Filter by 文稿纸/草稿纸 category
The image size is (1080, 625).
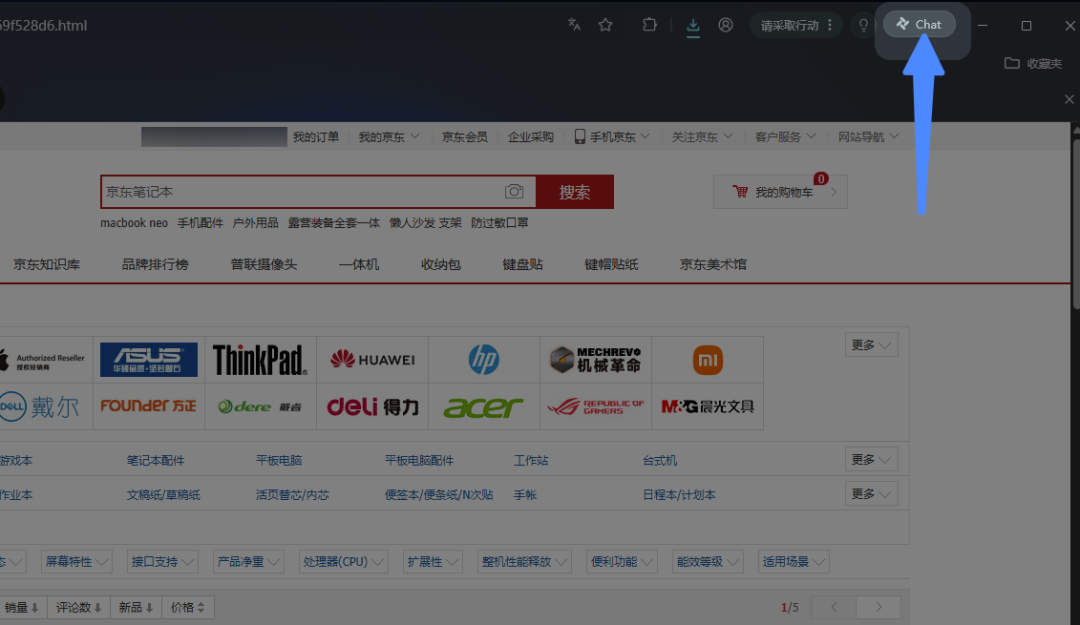163,495
